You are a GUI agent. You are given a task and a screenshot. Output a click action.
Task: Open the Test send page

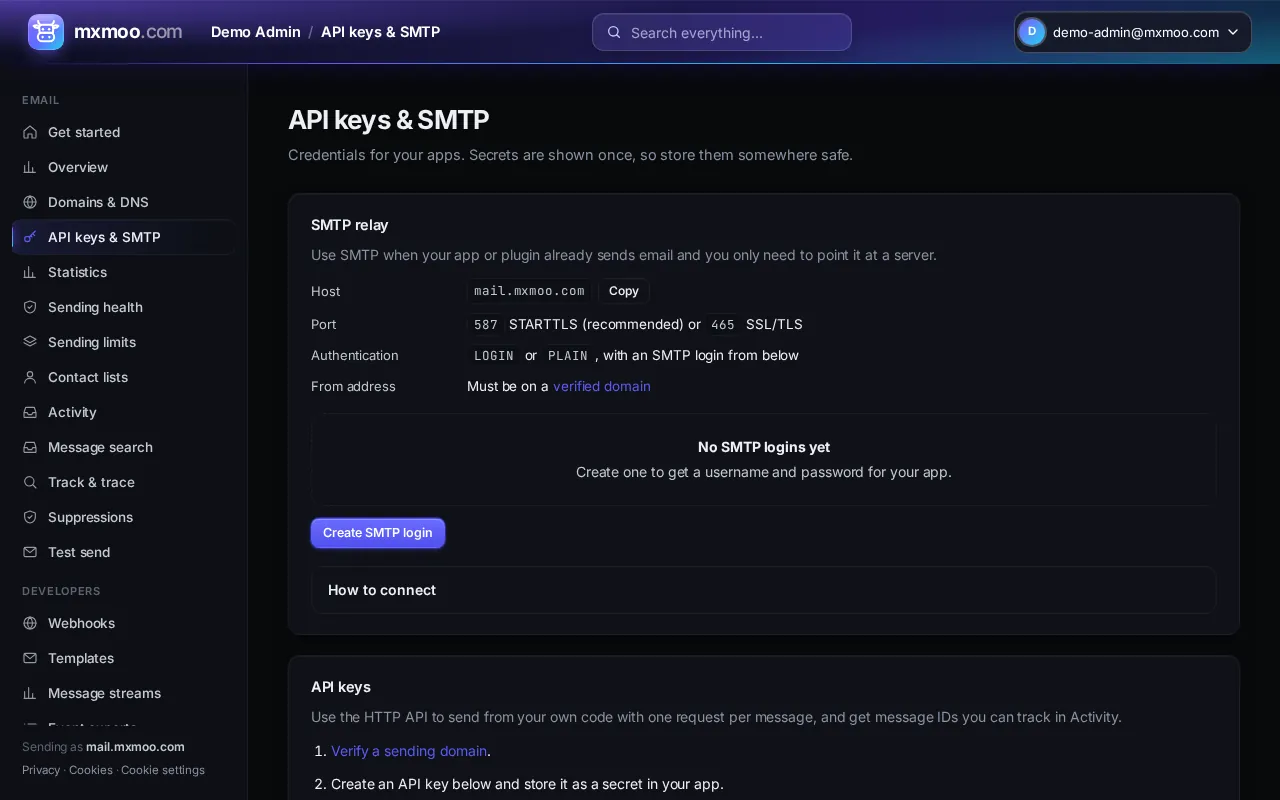coord(124,552)
